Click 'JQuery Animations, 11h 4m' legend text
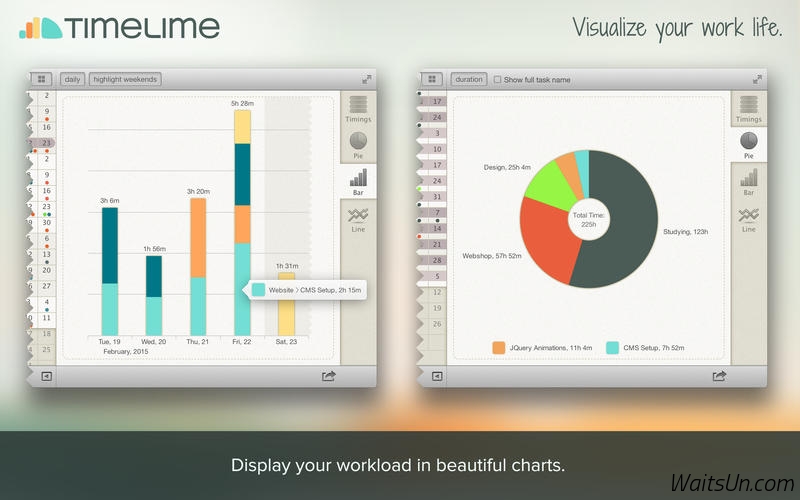 coord(551,348)
